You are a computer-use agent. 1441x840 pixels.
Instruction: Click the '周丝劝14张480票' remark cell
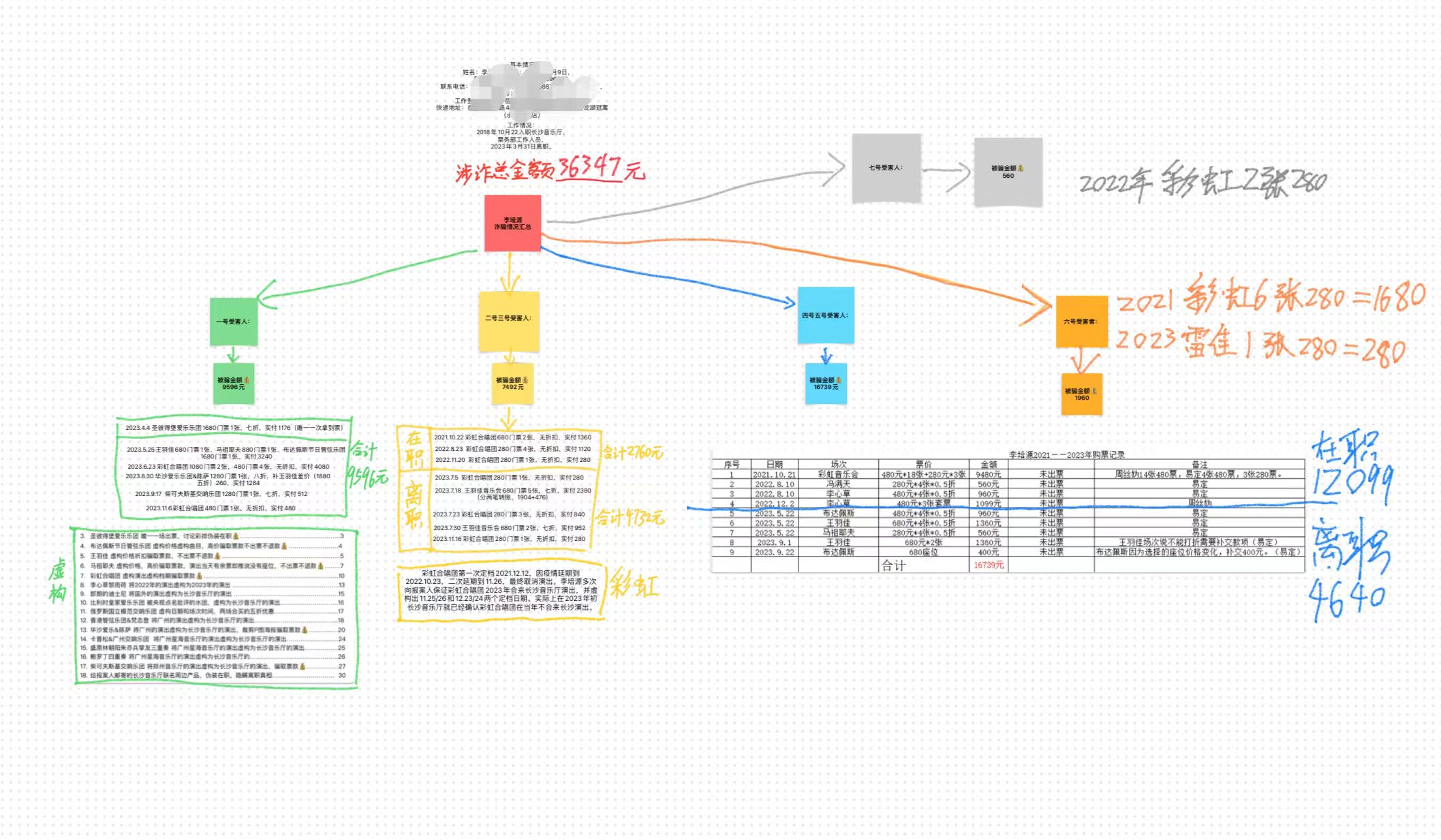1199,474
